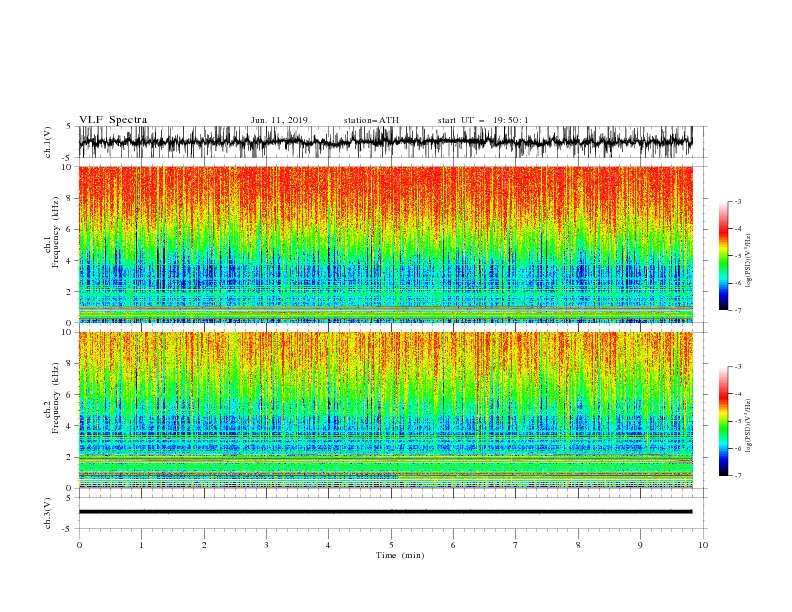Viewport: 792px width, 612px height.
Task: Click the '-7' label on ch.2 colorbar
Action: coord(737,476)
